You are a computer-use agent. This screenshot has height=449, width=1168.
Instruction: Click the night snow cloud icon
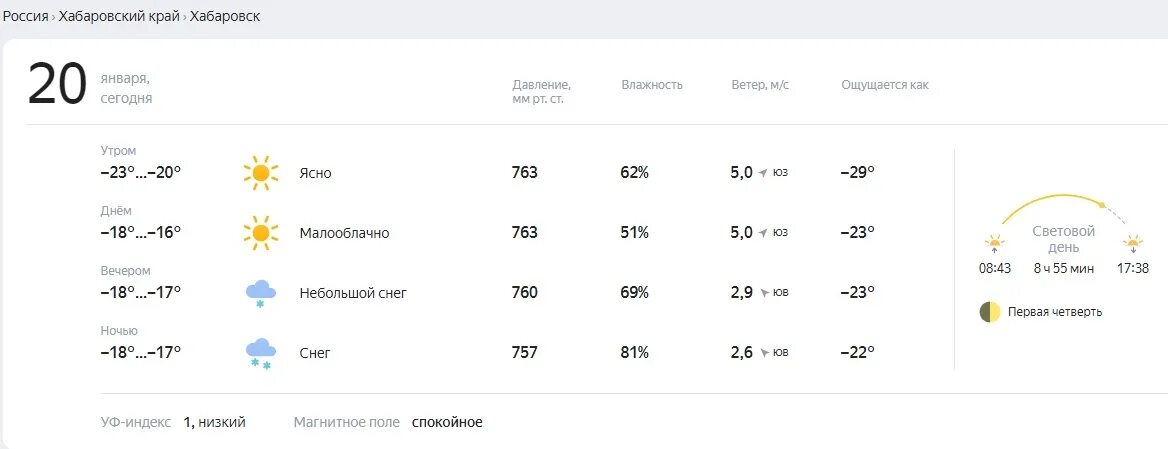tap(261, 353)
